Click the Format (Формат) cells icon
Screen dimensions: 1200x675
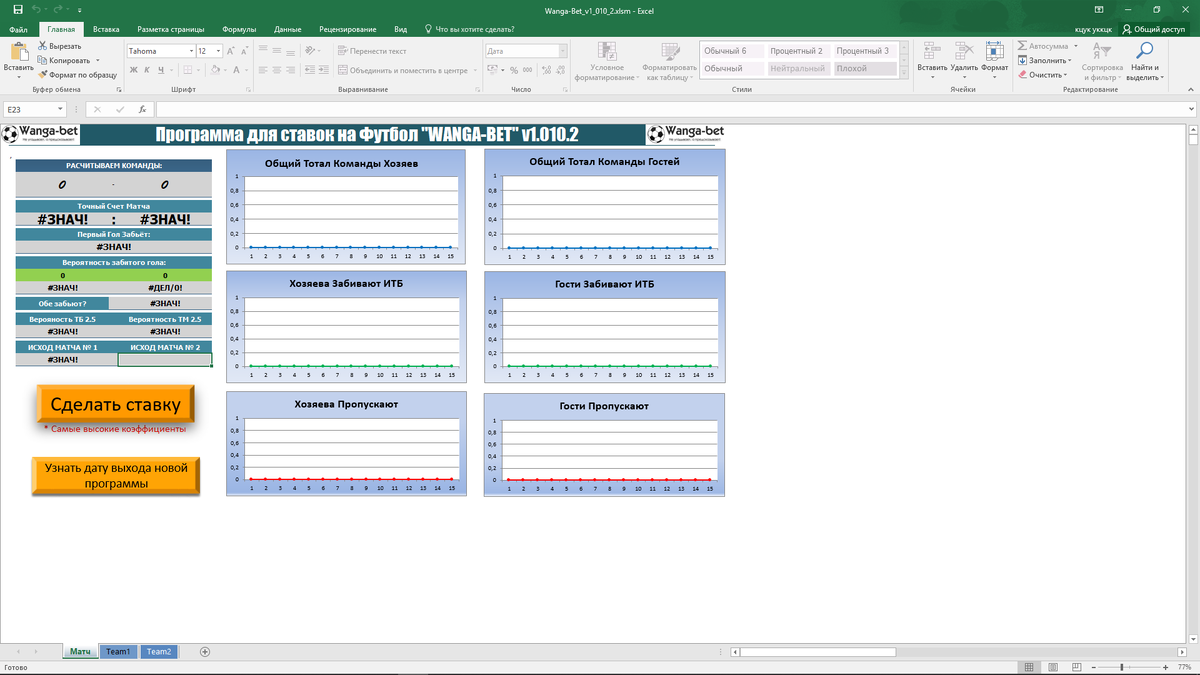995,60
